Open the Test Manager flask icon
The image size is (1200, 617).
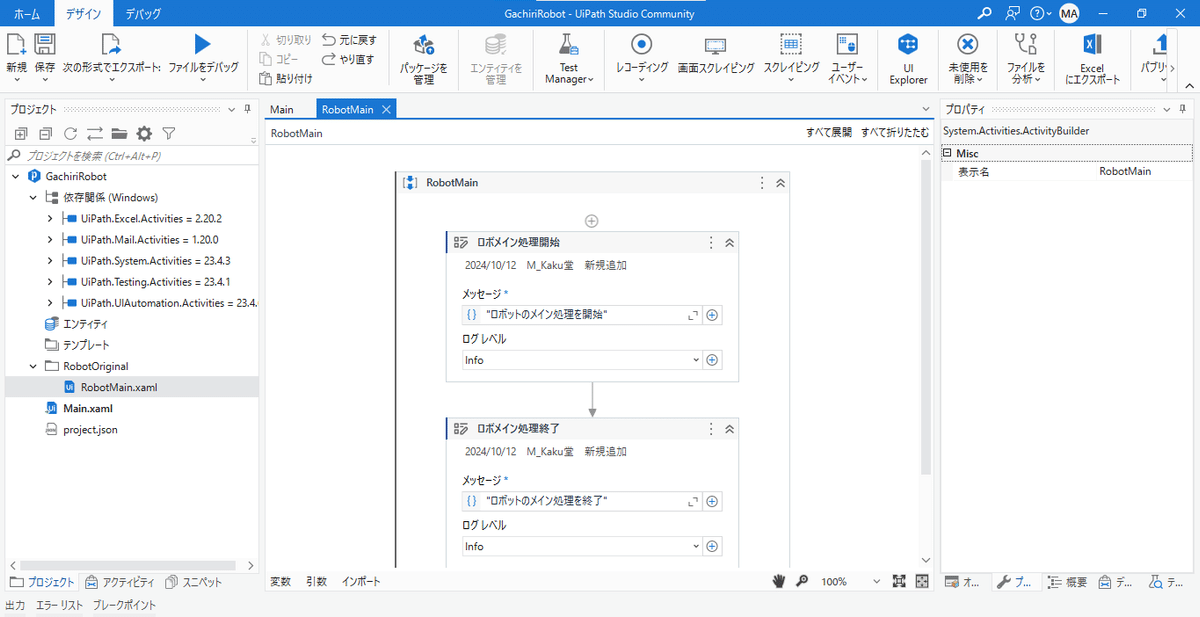point(569,45)
